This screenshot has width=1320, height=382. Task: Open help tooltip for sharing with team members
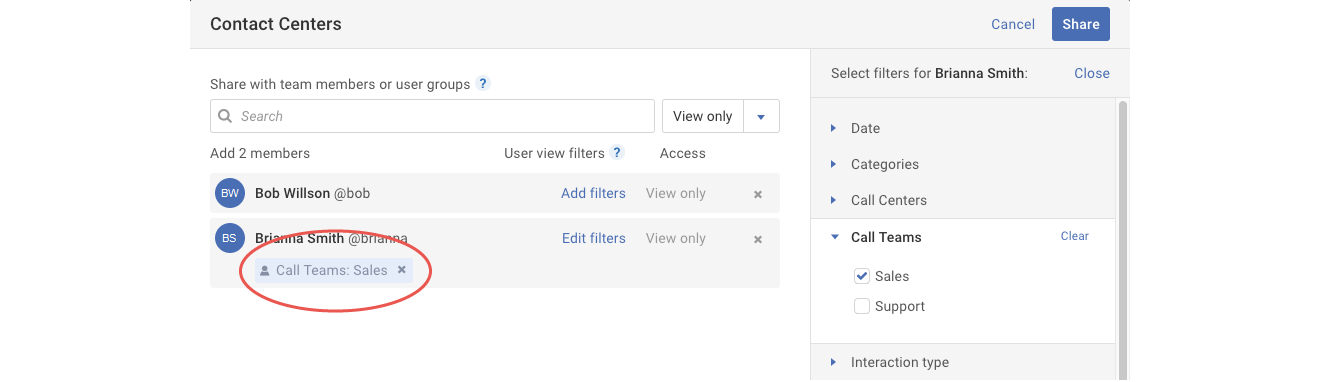tap(483, 84)
